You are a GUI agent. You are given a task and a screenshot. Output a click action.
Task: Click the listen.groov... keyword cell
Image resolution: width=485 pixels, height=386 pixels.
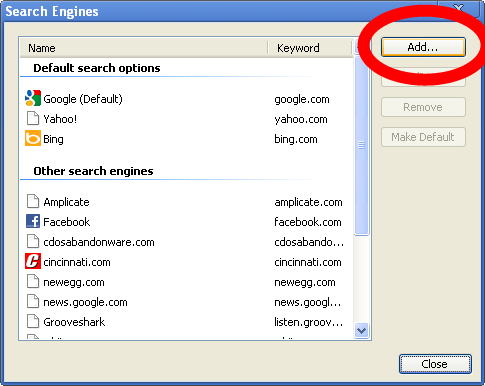[x=309, y=322]
